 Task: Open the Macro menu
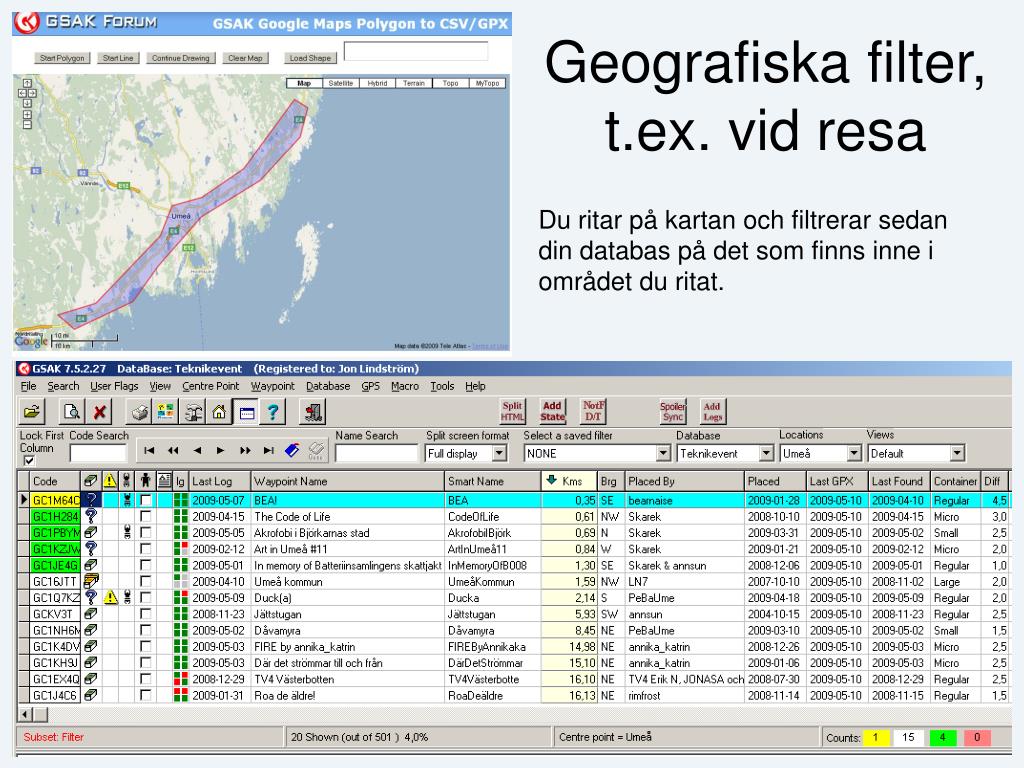405,386
